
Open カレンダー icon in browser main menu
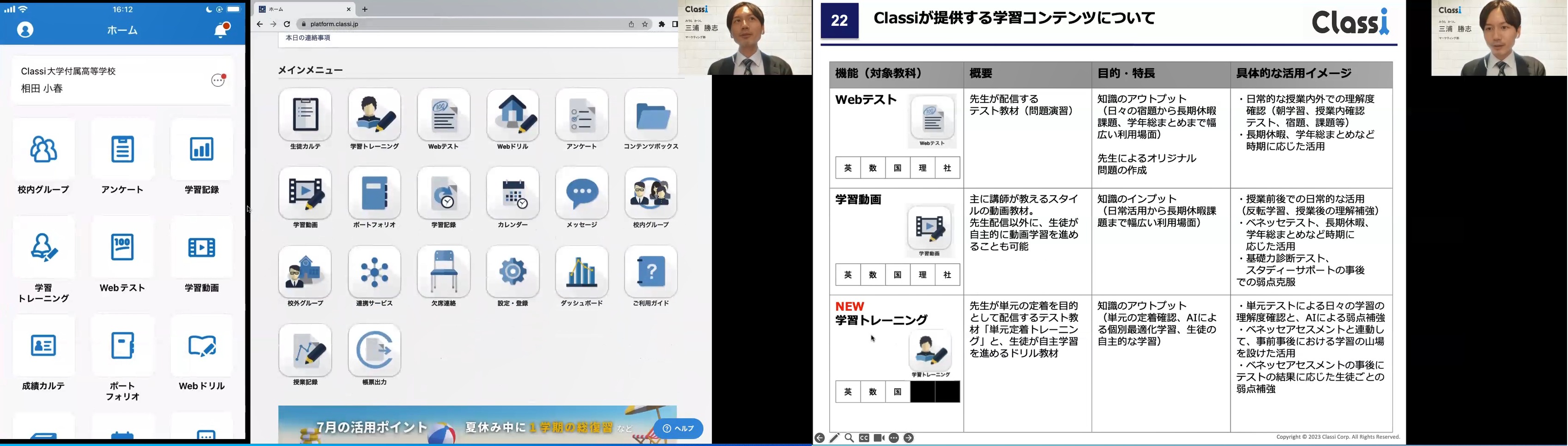[x=513, y=193]
